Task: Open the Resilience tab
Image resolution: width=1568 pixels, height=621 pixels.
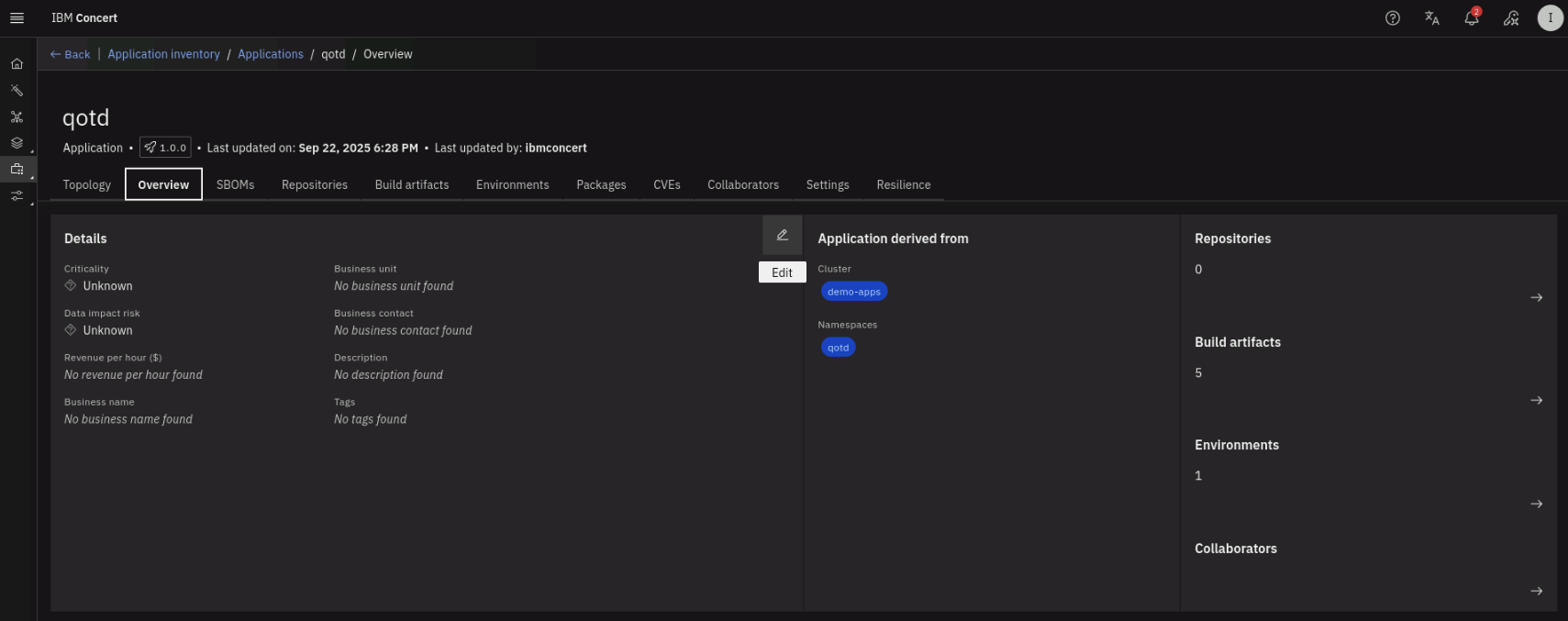Action: coord(903,185)
